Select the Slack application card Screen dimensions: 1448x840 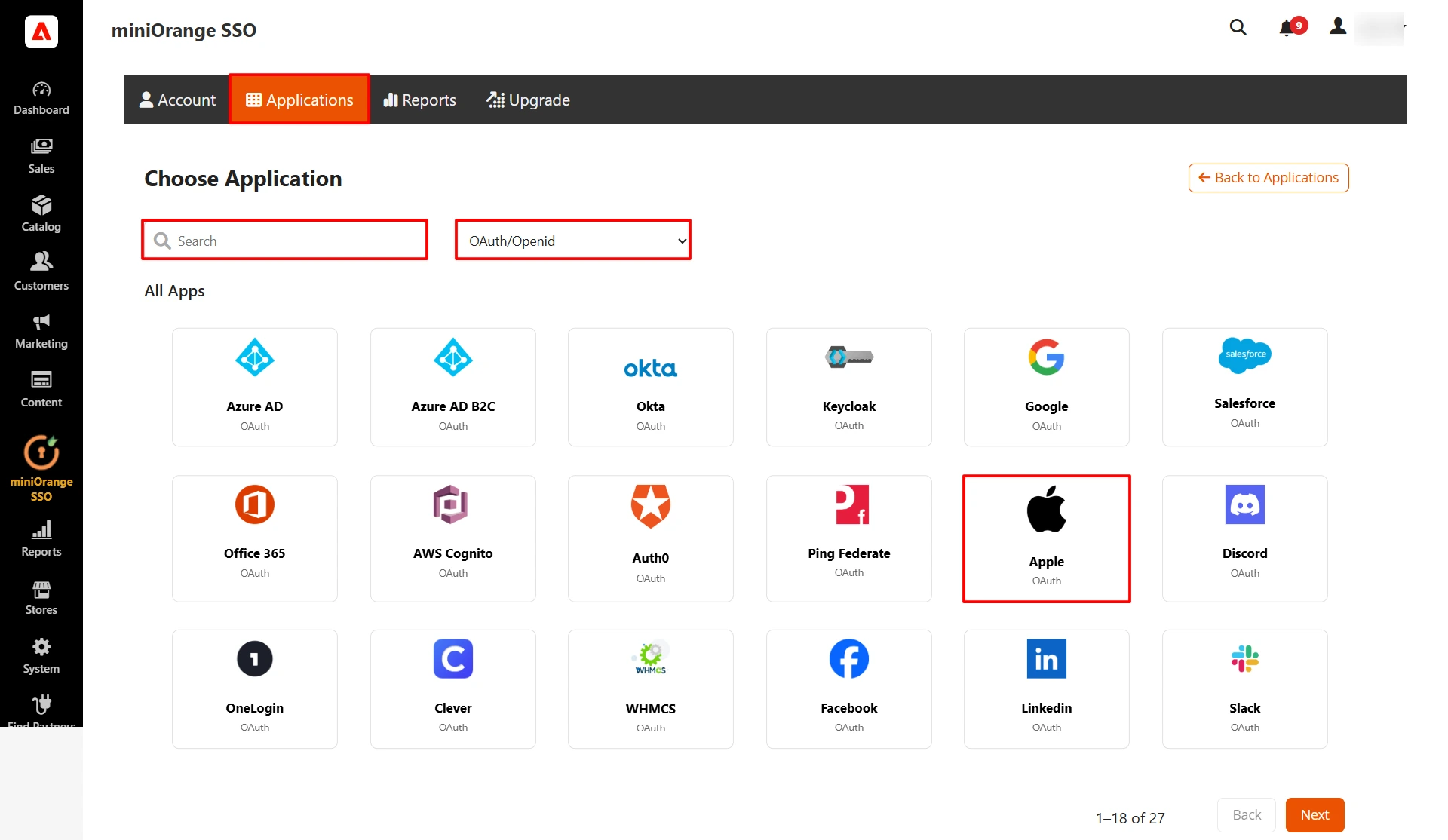tap(1245, 689)
